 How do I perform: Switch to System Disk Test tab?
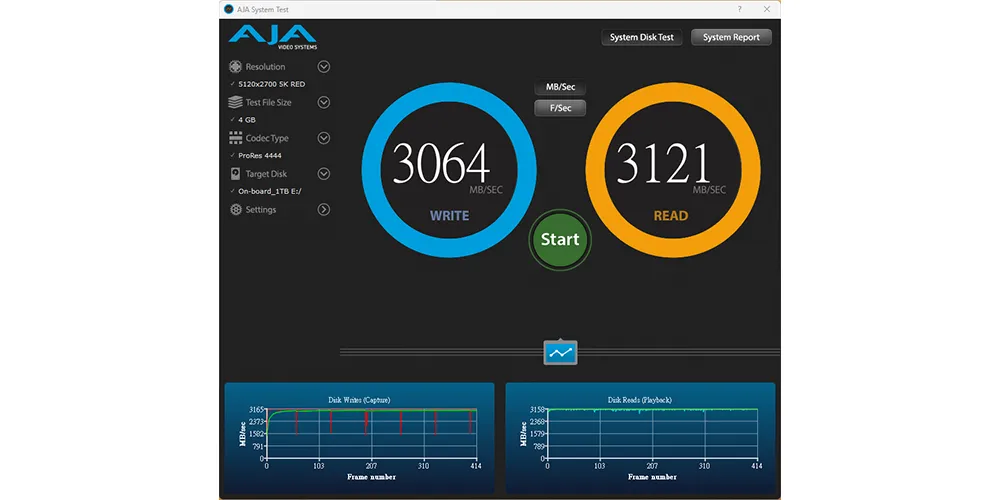(x=642, y=37)
